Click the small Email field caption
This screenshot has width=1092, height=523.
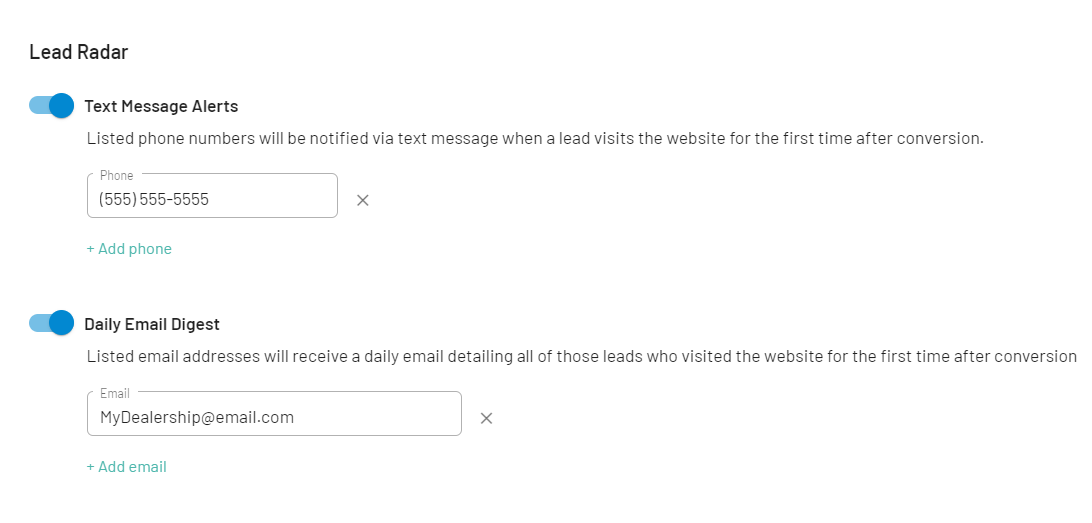(115, 394)
